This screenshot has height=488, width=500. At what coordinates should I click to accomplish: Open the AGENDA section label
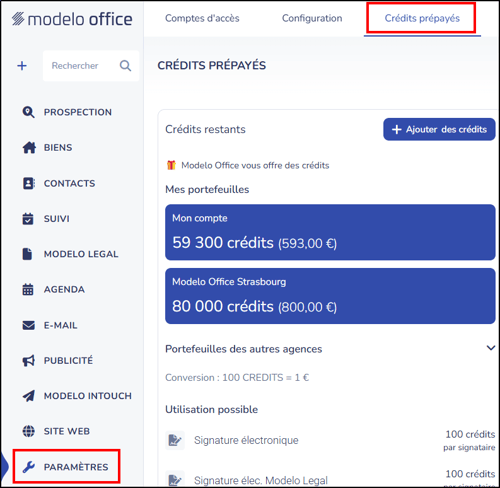pos(64,289)
